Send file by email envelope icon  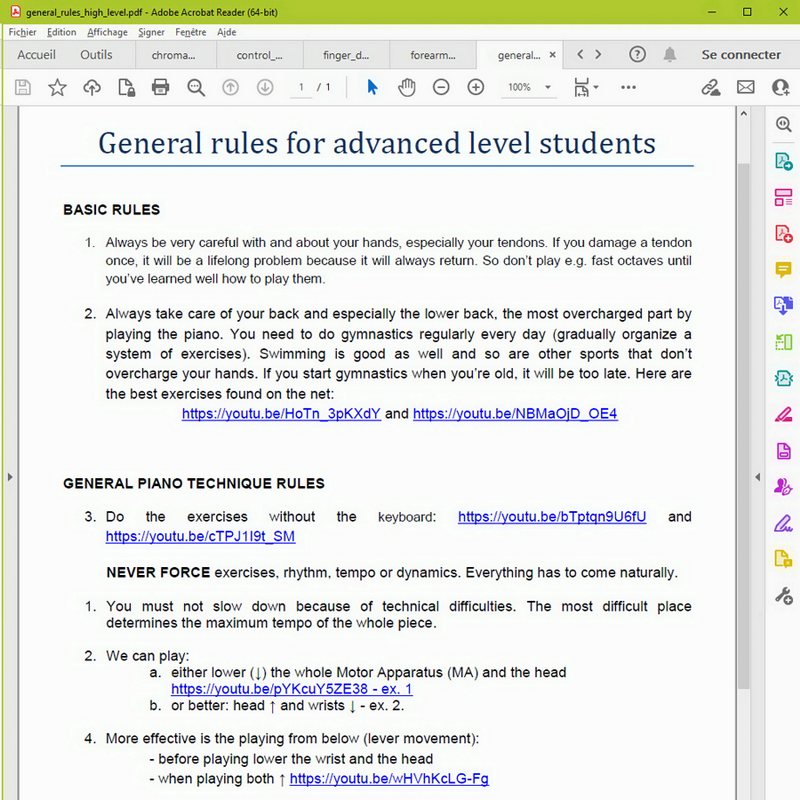point(745,87)
